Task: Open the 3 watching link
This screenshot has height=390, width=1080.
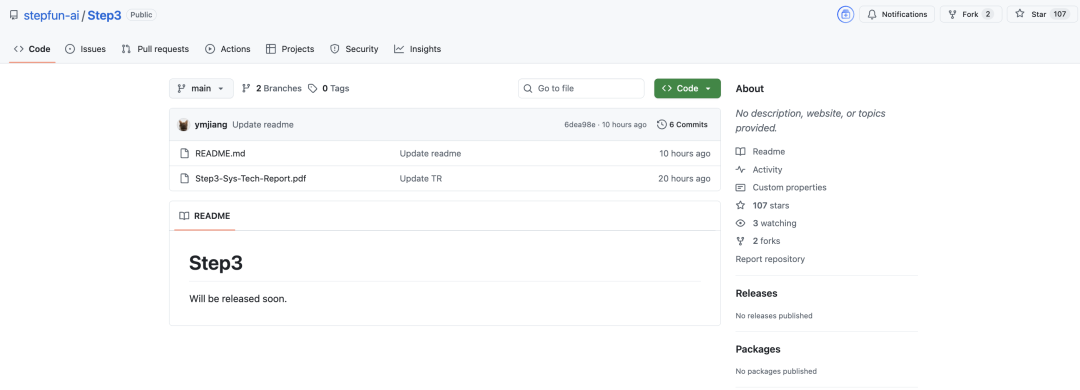Action: click(x=774, y=223)
